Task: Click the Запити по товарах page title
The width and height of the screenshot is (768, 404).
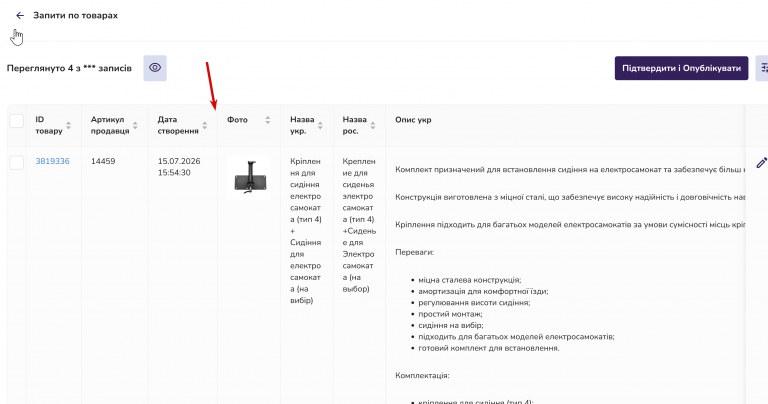Action: [x=75, y=16]
